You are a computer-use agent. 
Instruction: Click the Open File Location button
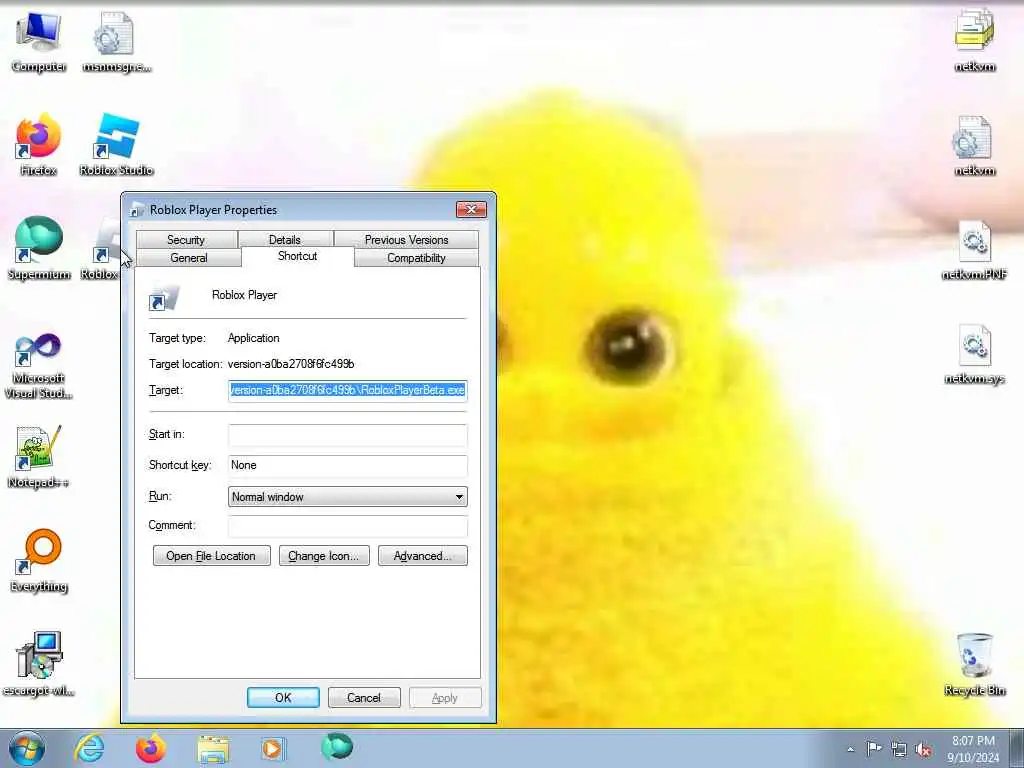pyautogui.click(x=212, y=556)
